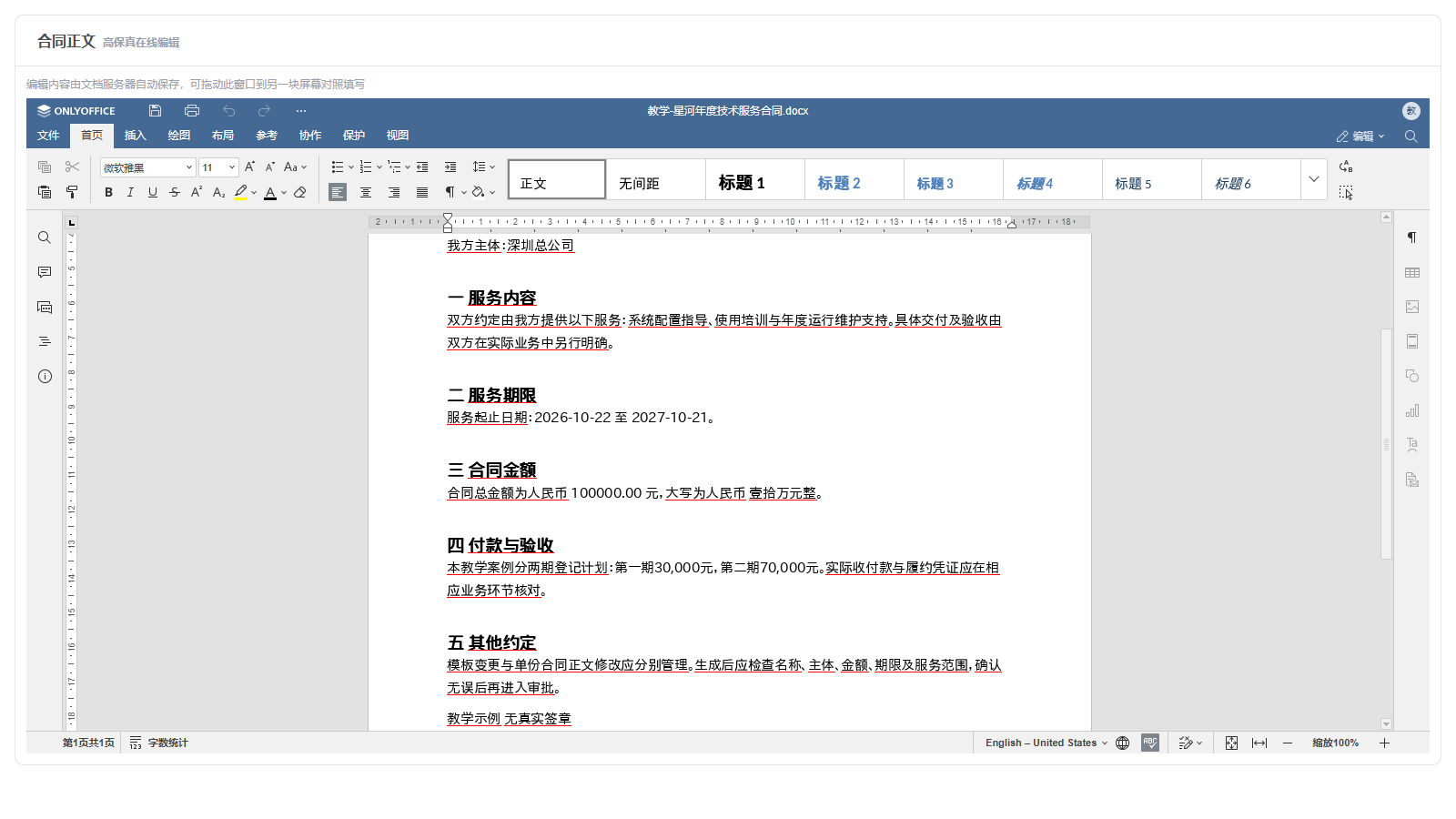
Task: Open chart settings in right sidebar
Action: pos(1412,410)
